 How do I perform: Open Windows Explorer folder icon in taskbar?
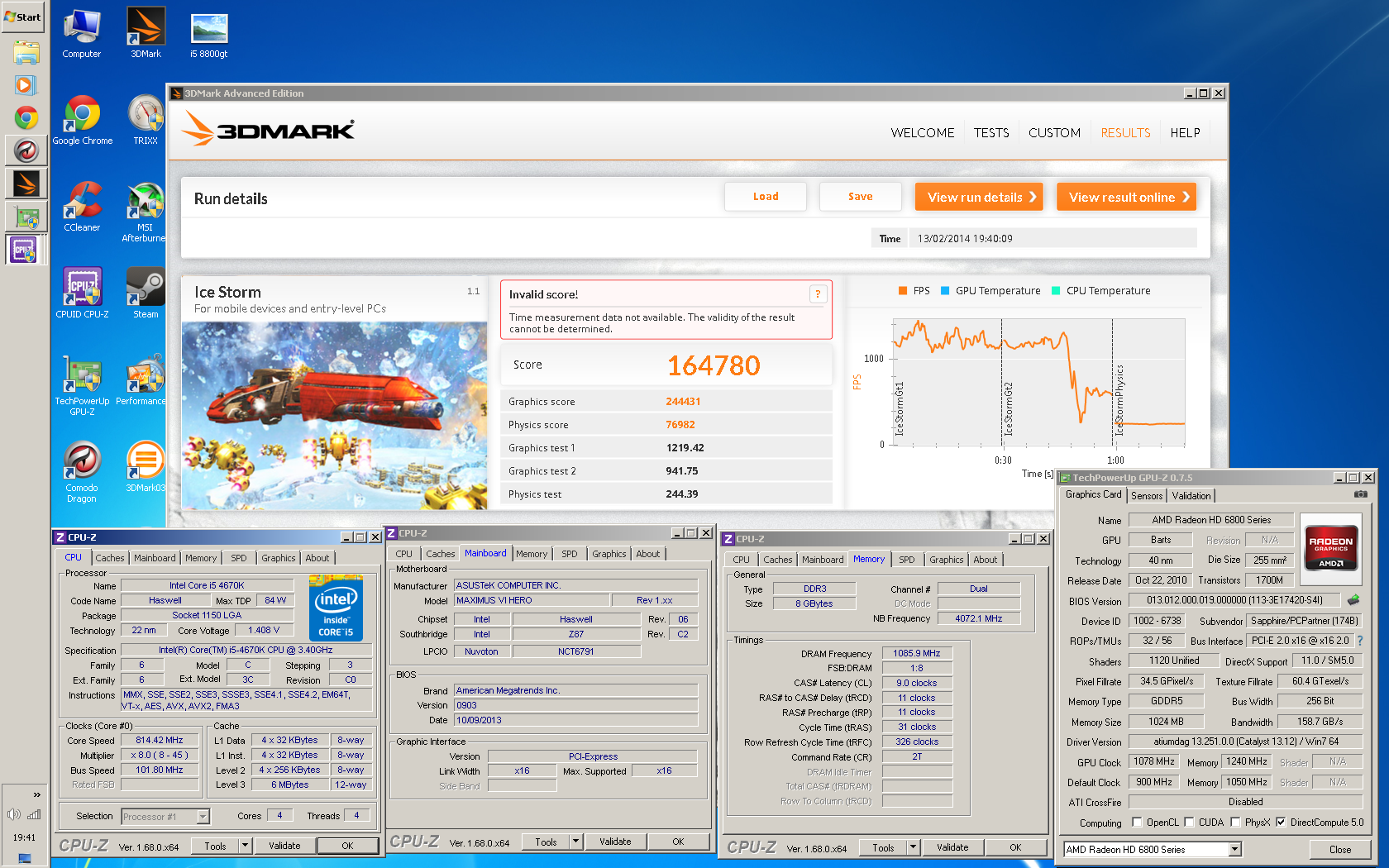tap(26, 54)
